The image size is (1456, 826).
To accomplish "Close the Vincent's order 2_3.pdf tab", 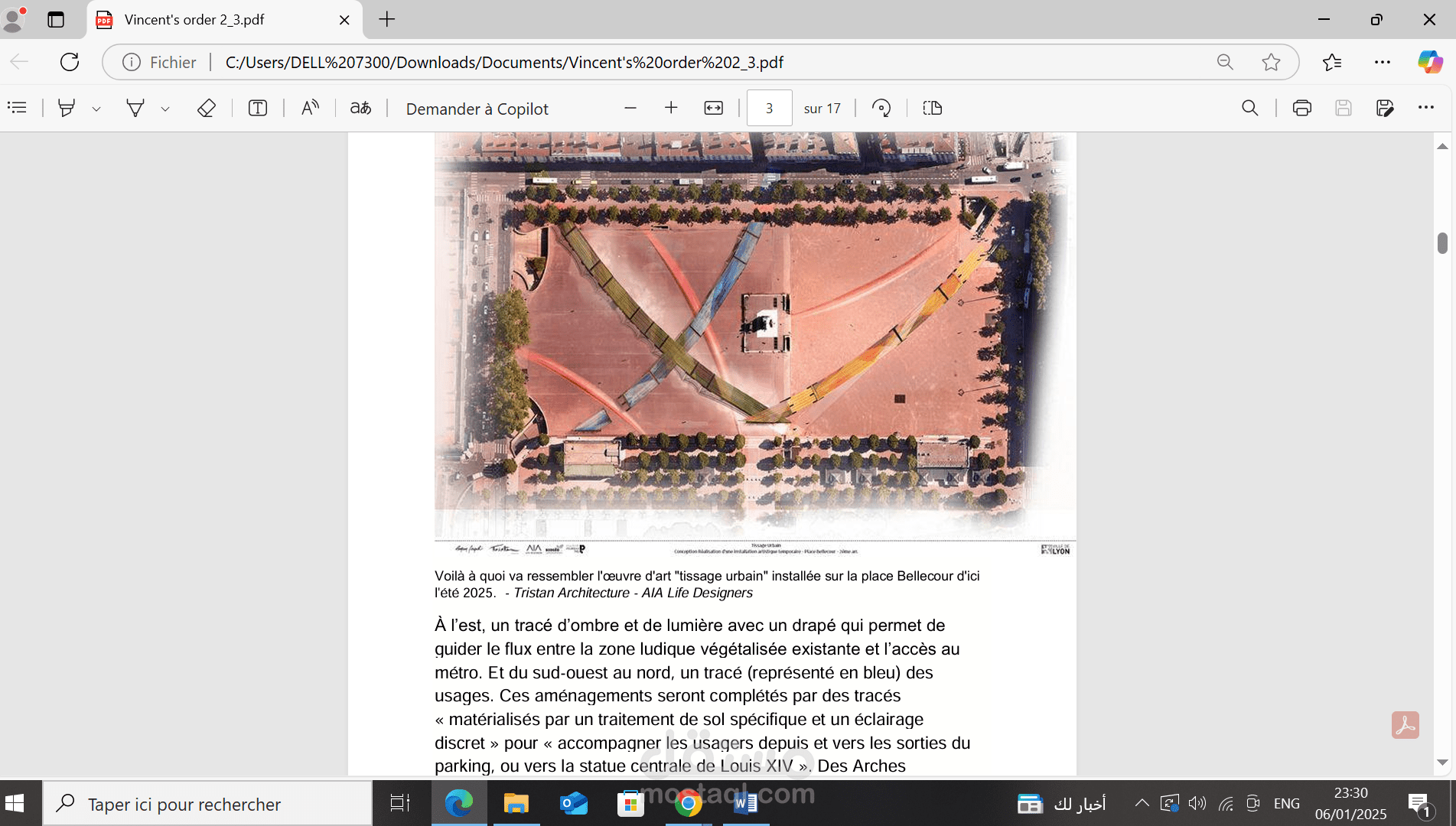I will tap(344, 20).
